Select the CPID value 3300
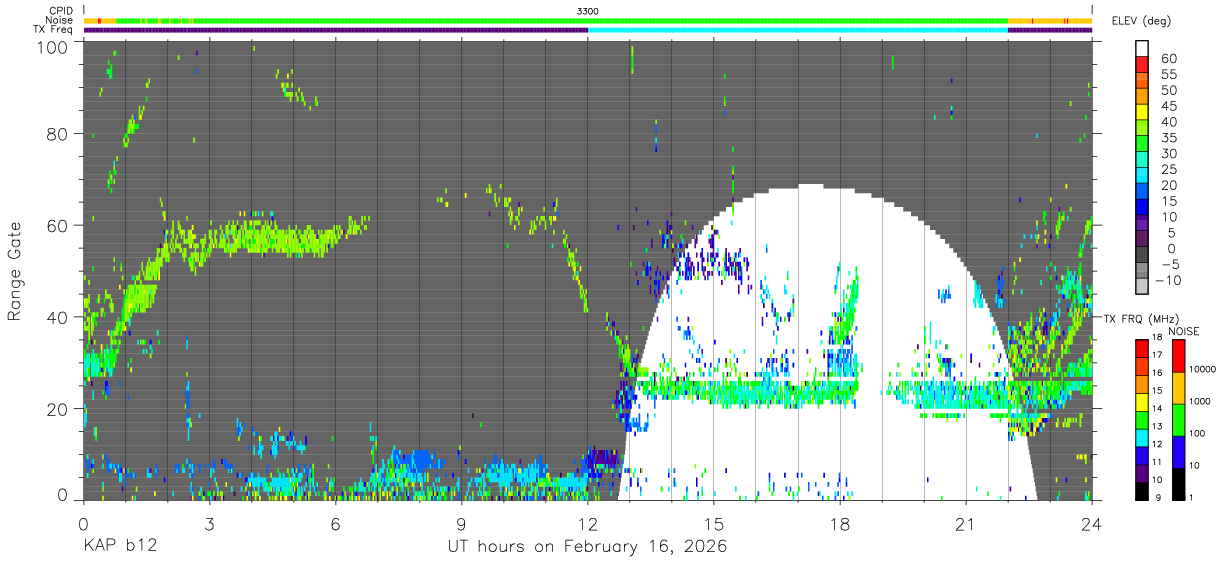 (x=588, y=11)
